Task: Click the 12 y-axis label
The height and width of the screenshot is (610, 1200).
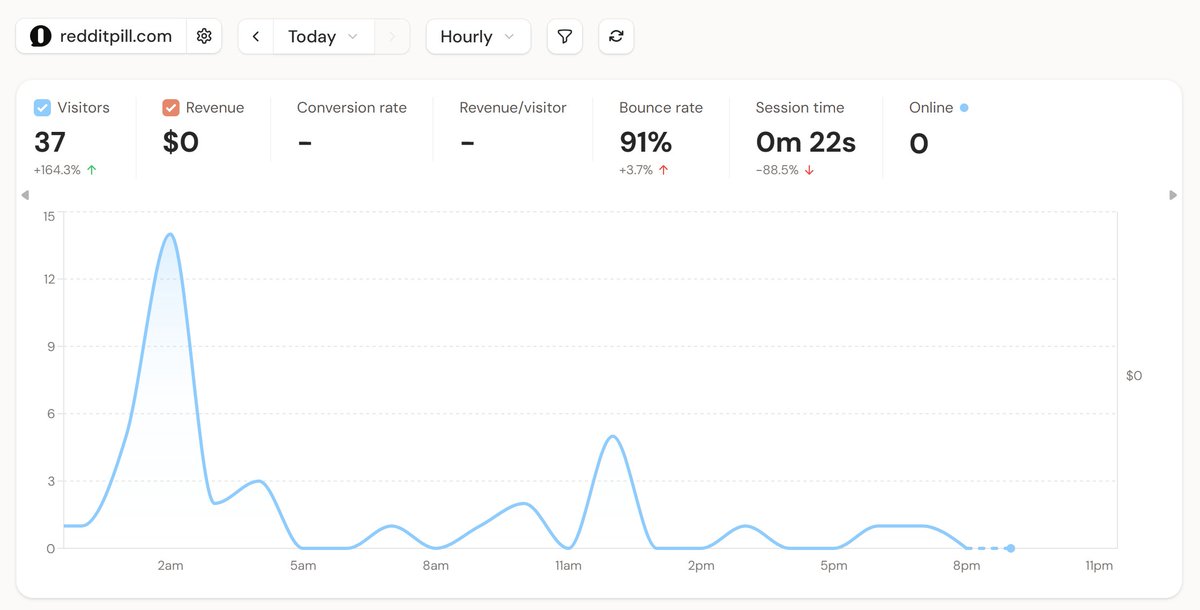Action: click(48, 279)
